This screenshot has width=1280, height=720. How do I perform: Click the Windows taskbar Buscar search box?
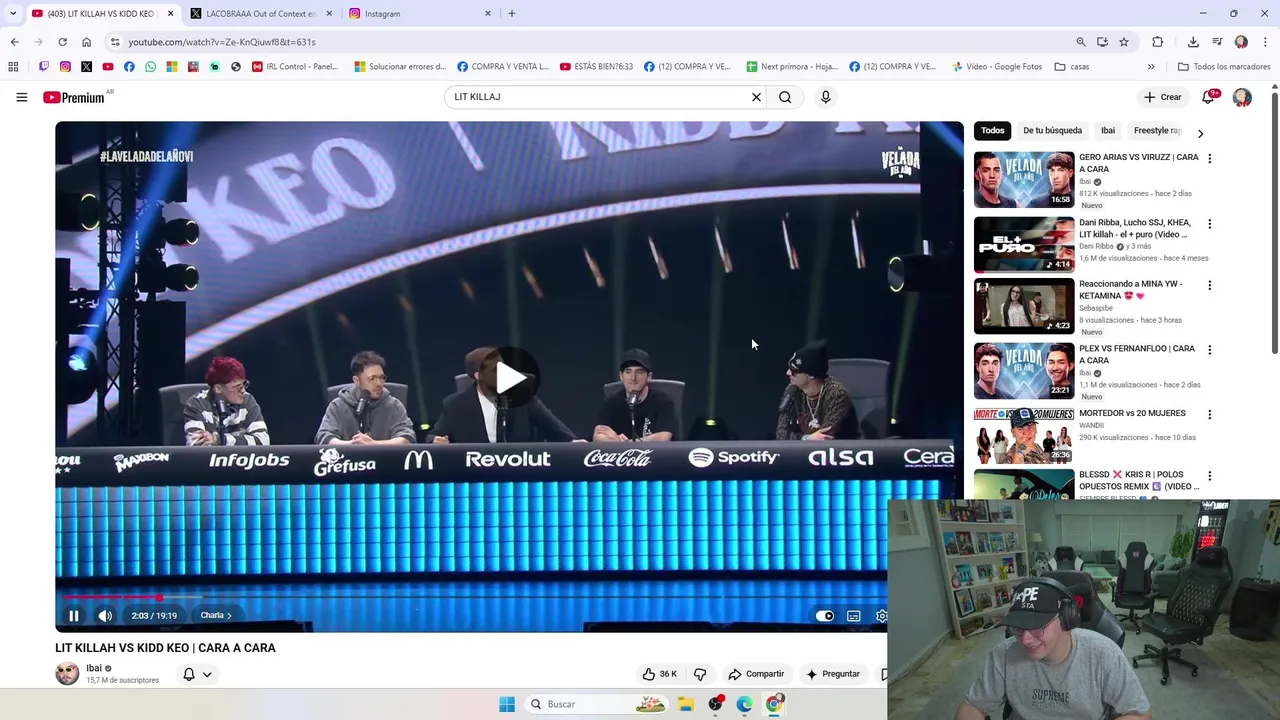coord(597,704)
